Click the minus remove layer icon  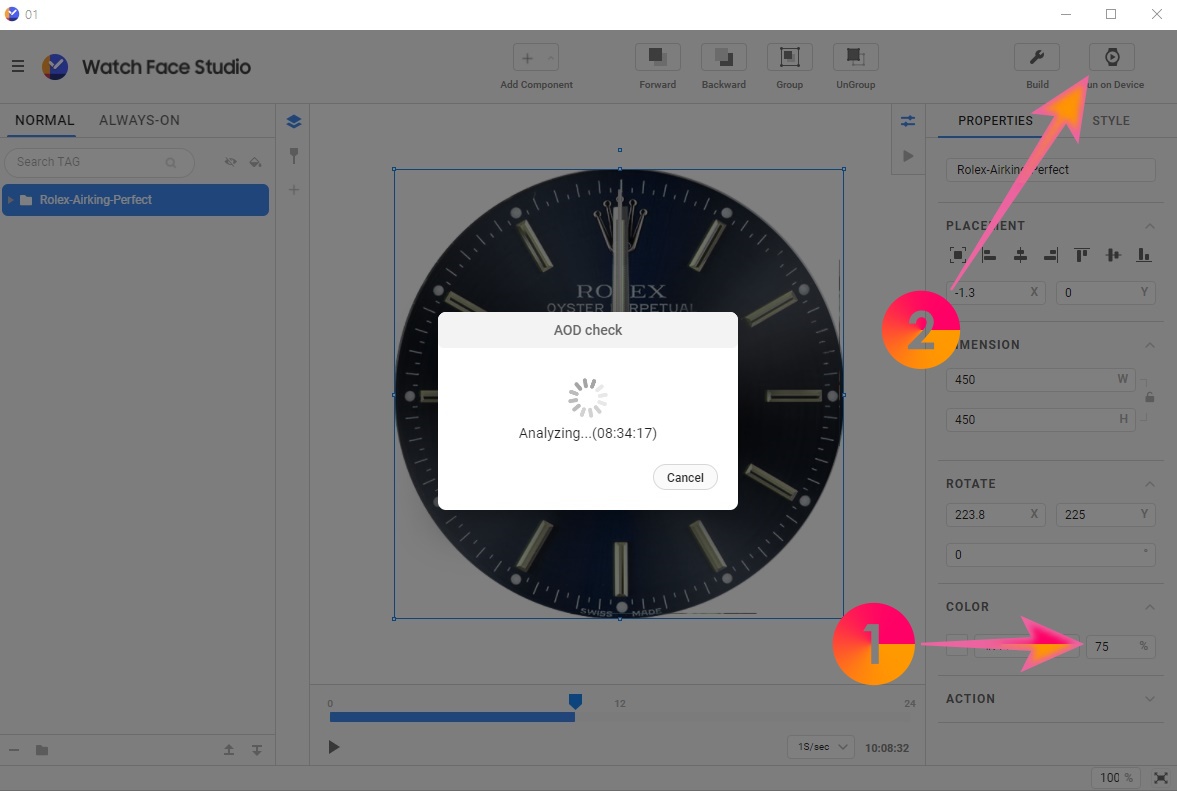(x=14, y=750)
